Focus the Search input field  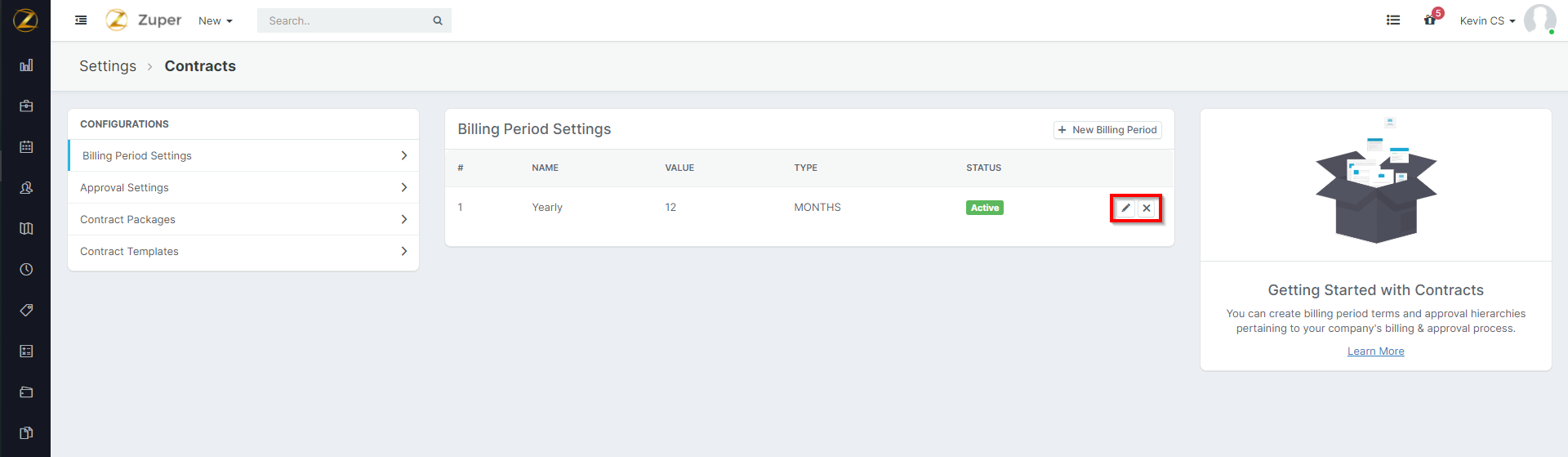coord(347,21)
